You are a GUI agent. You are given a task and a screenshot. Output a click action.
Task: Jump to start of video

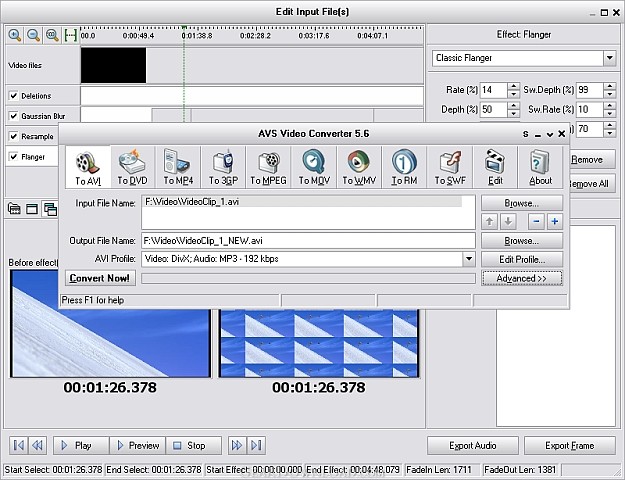[19, 445]
